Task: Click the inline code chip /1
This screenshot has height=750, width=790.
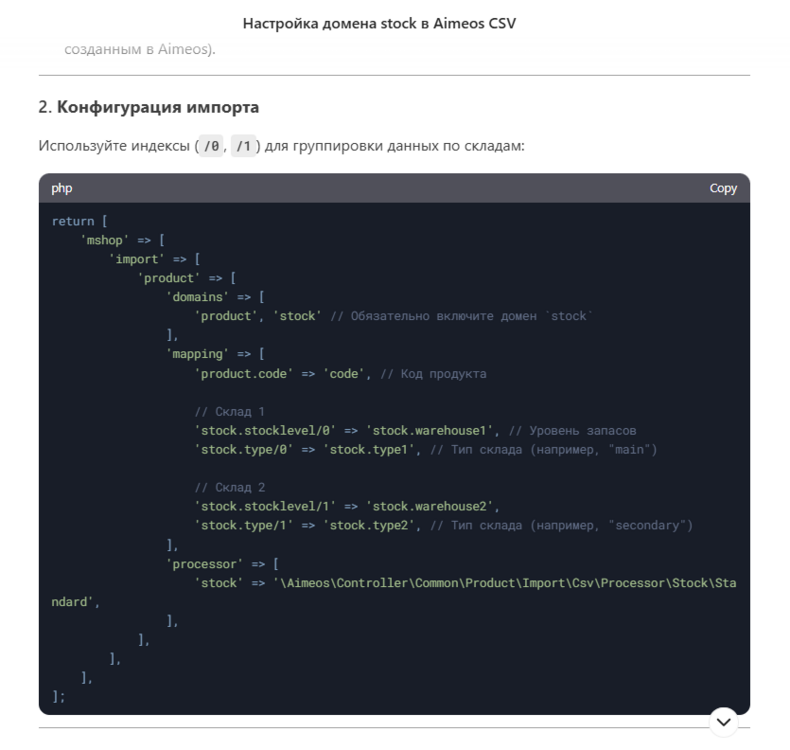Action: click(x=243, y=146)
